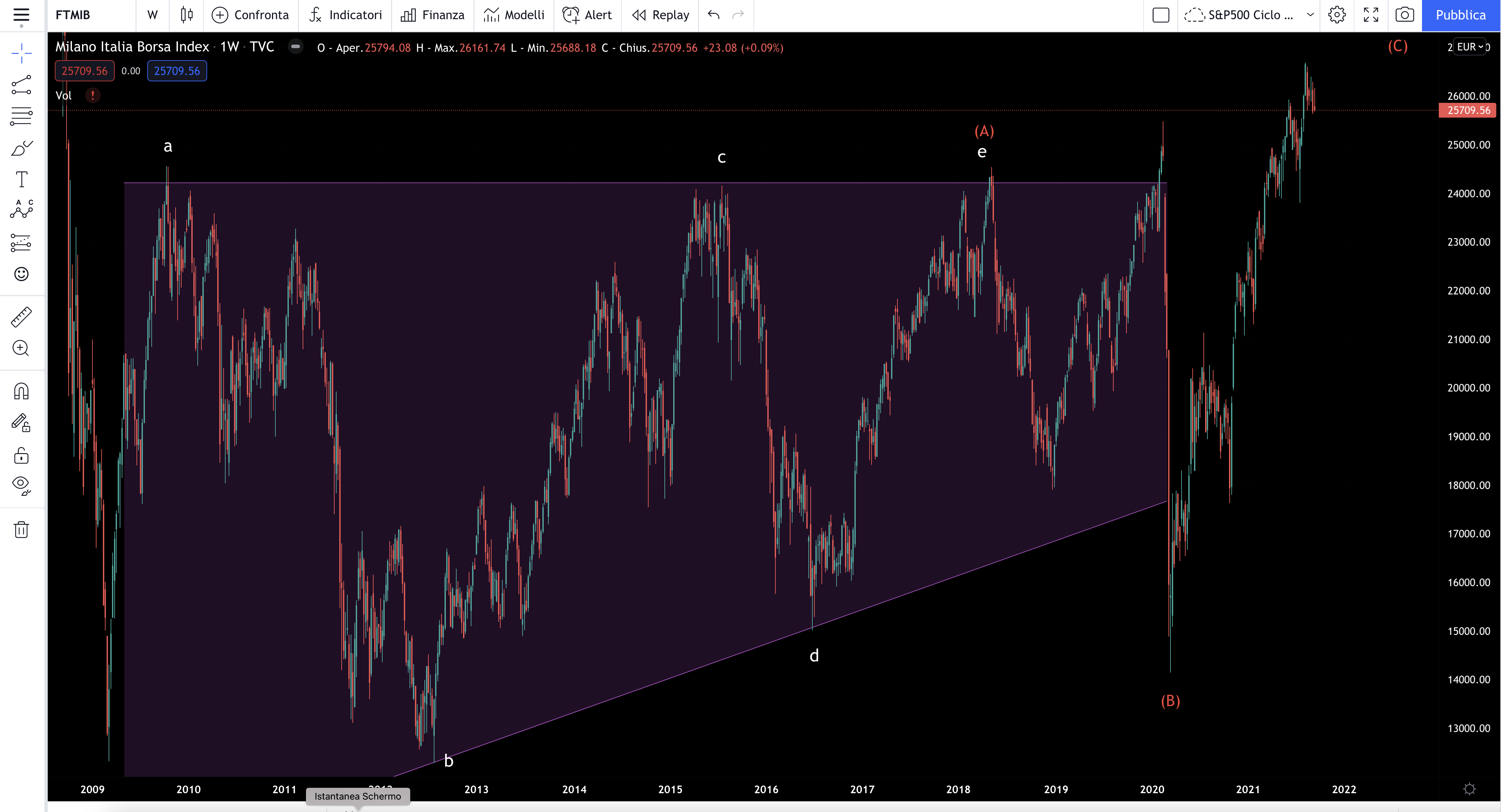The image size is (1501, 812).
Task: Open the forecast and measurement tools
Action: pyautogui.click(x=22, y=242)
